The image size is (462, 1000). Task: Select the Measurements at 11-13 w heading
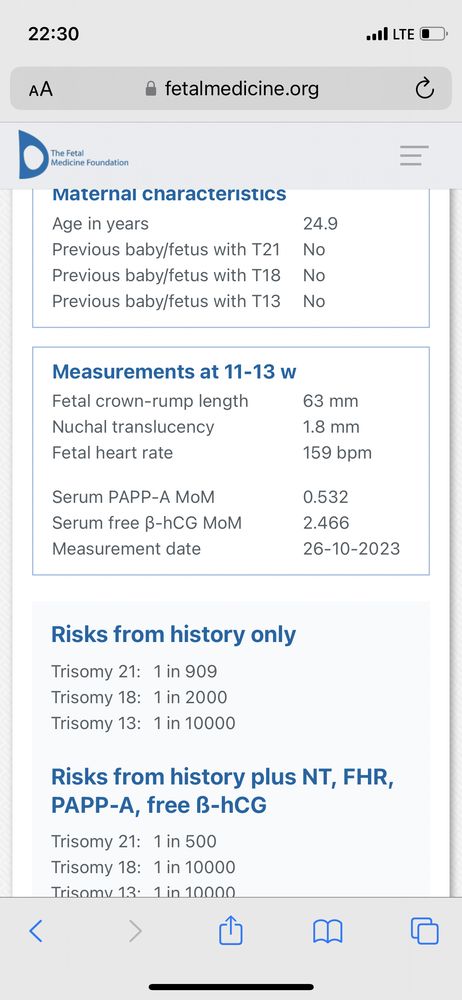tap(174, 372)
